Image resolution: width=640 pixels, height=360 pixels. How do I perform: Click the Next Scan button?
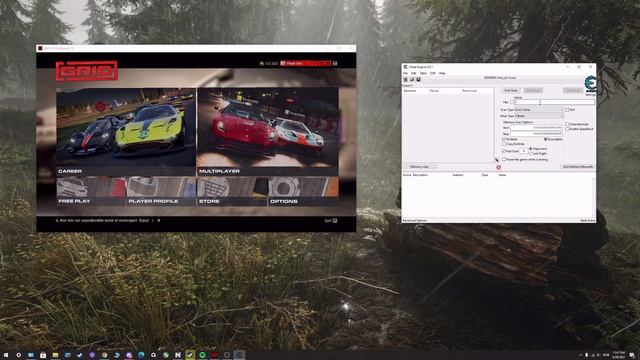click(x=533, y=90)
